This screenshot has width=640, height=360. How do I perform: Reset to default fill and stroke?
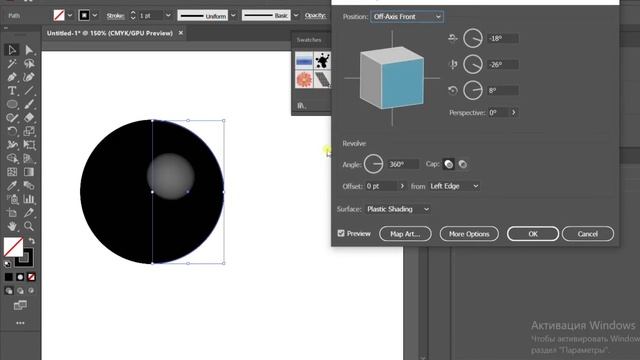point(7,264)
